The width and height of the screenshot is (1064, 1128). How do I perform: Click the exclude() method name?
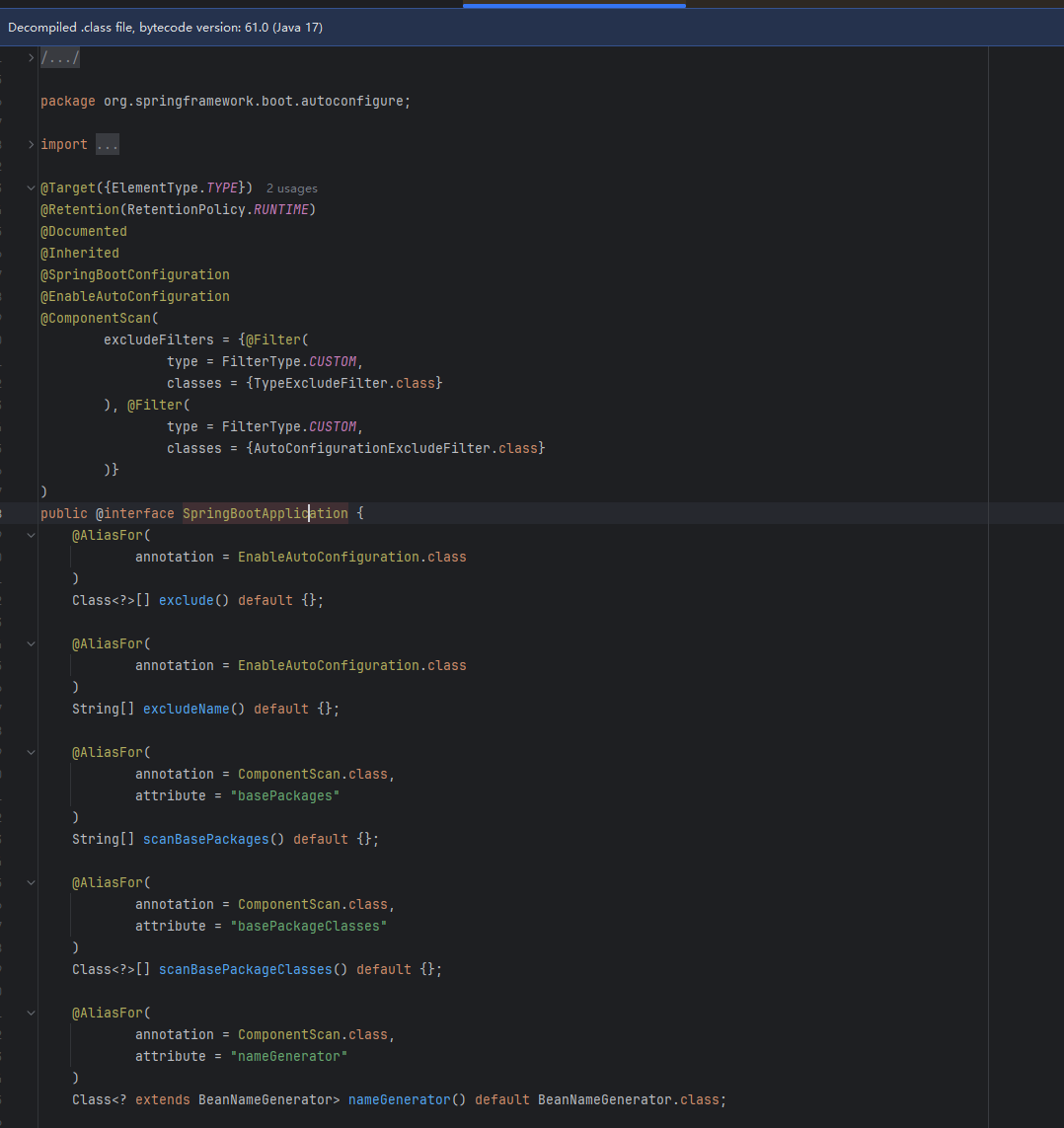click(x=187, y=600)
